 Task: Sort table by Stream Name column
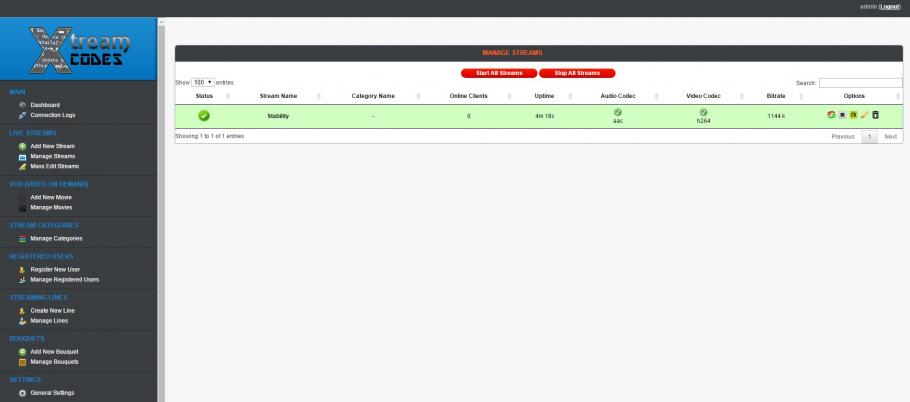click(x=278, y=96)
